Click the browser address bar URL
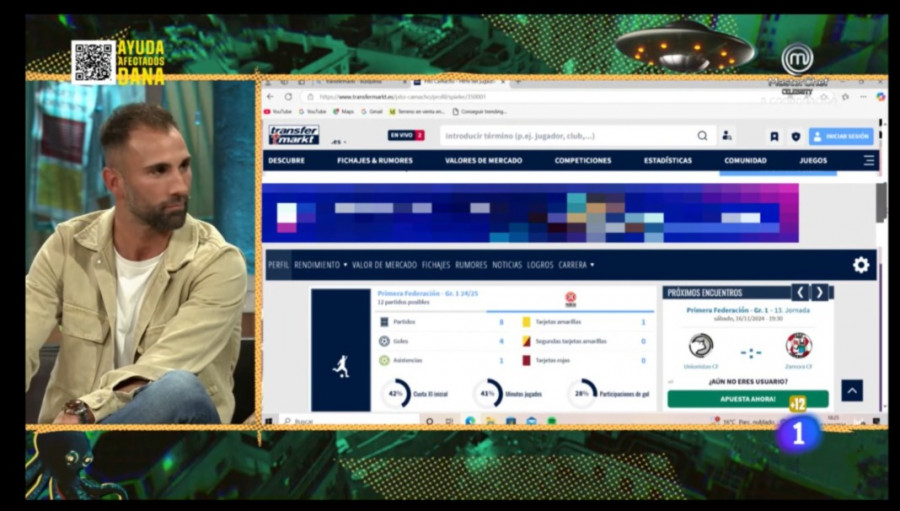Screen dimensions: 900x511 click(x=402, y=97)
